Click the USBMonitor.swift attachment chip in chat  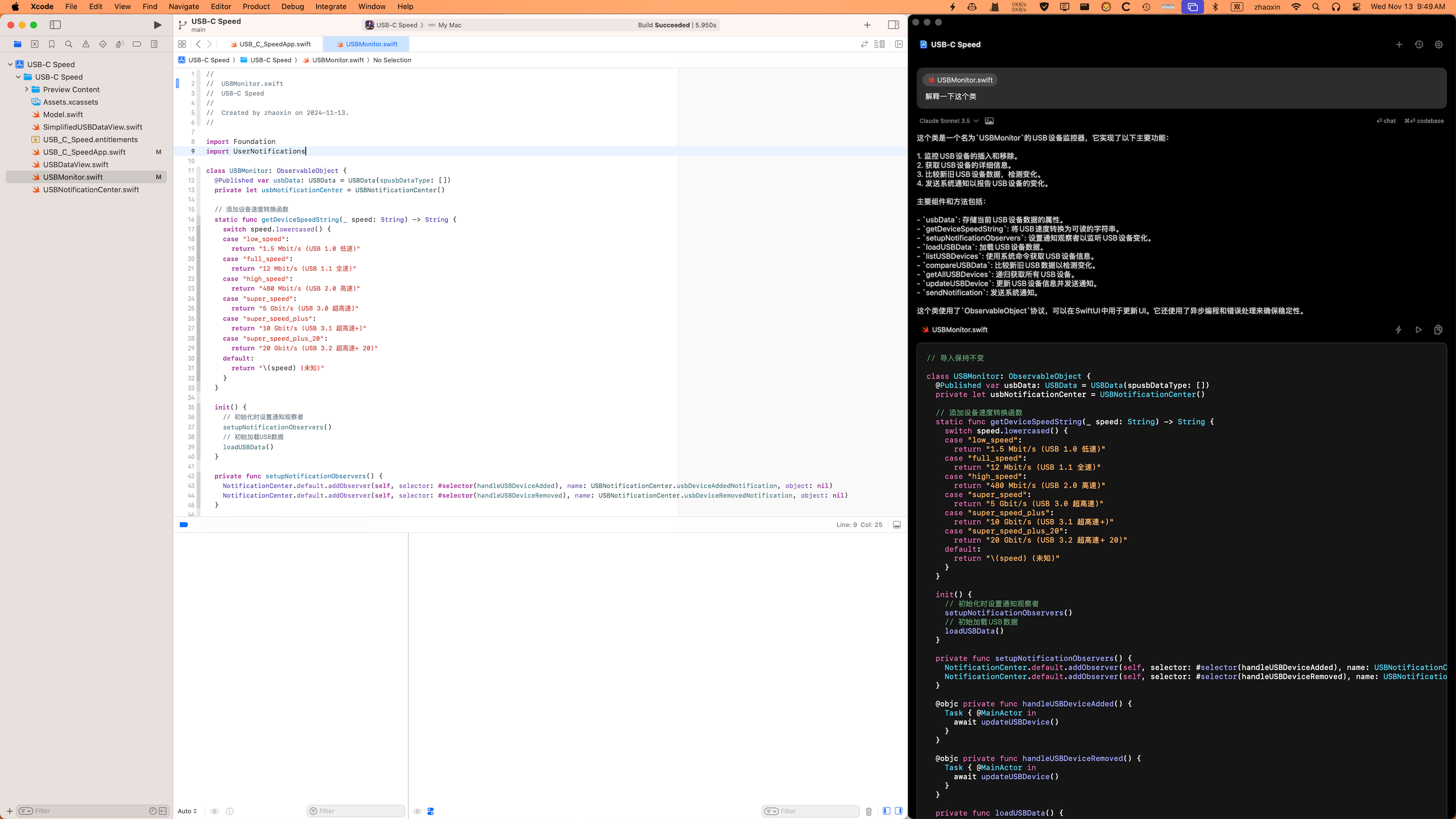tap(960, 80)
